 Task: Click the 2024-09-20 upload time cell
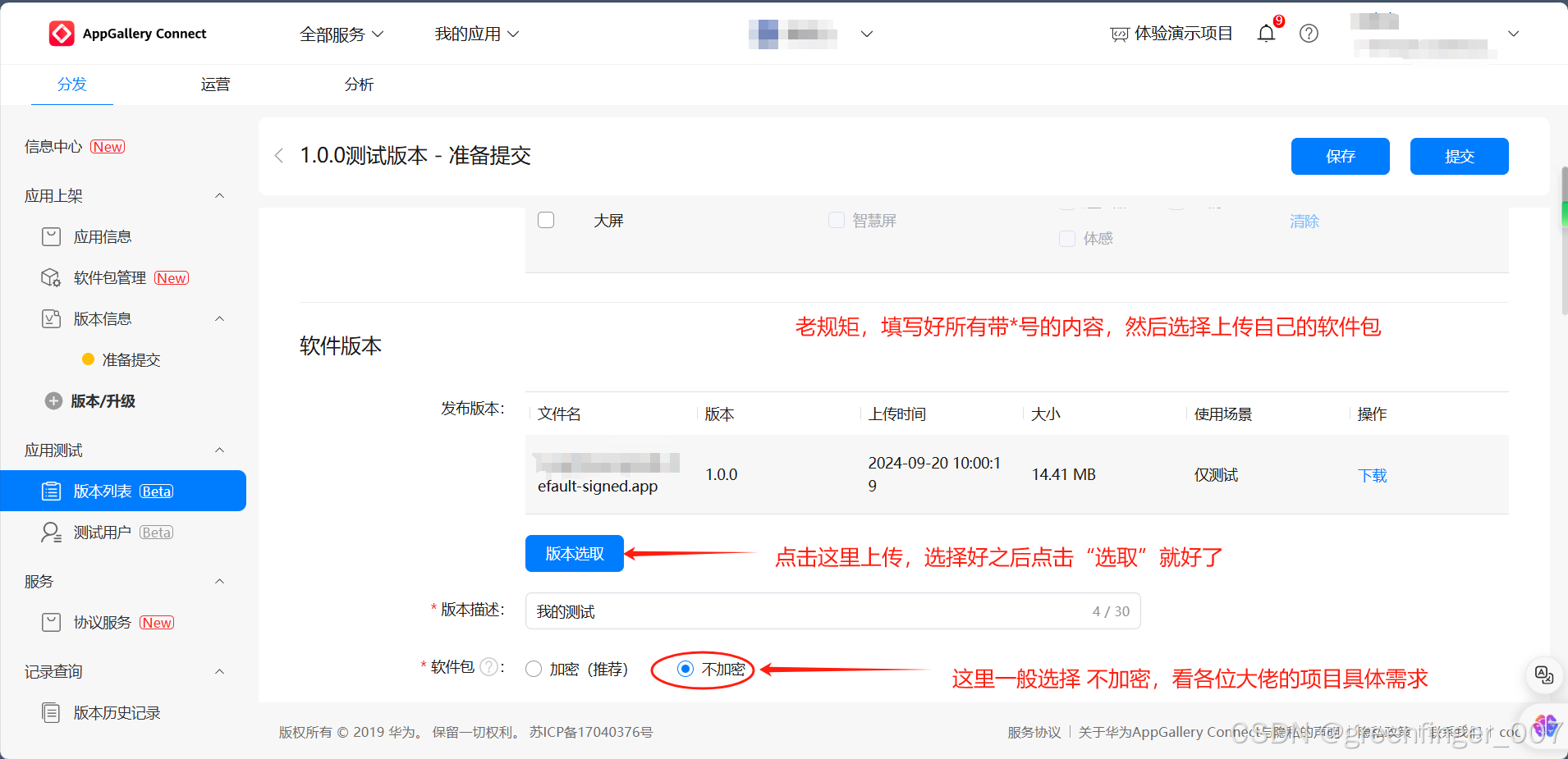pyautogui.click(x=934, y=474)
